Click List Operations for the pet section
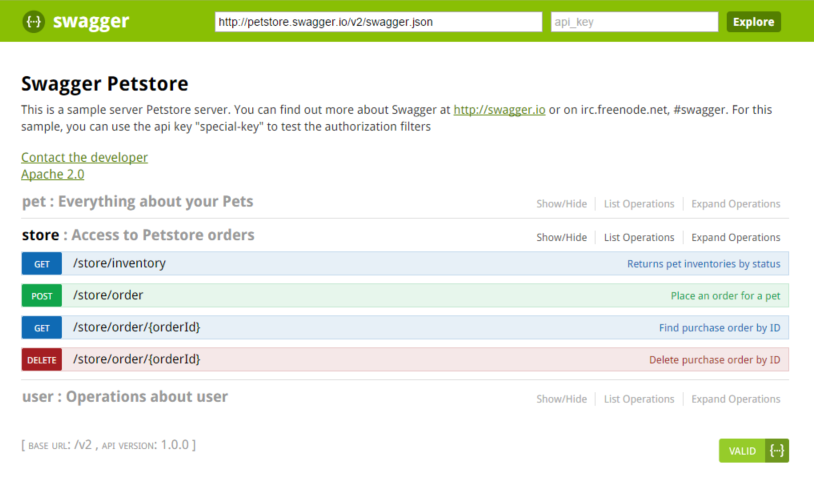 point(639,204)
